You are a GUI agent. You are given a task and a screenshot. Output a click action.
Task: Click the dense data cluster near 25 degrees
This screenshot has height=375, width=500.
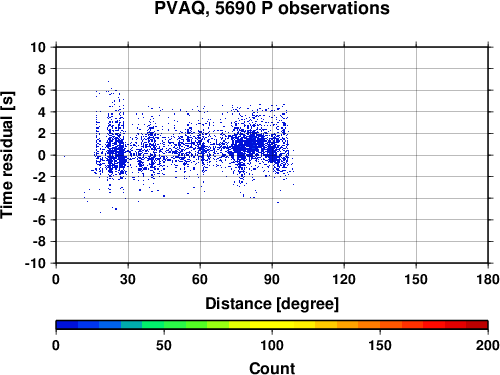116,153
